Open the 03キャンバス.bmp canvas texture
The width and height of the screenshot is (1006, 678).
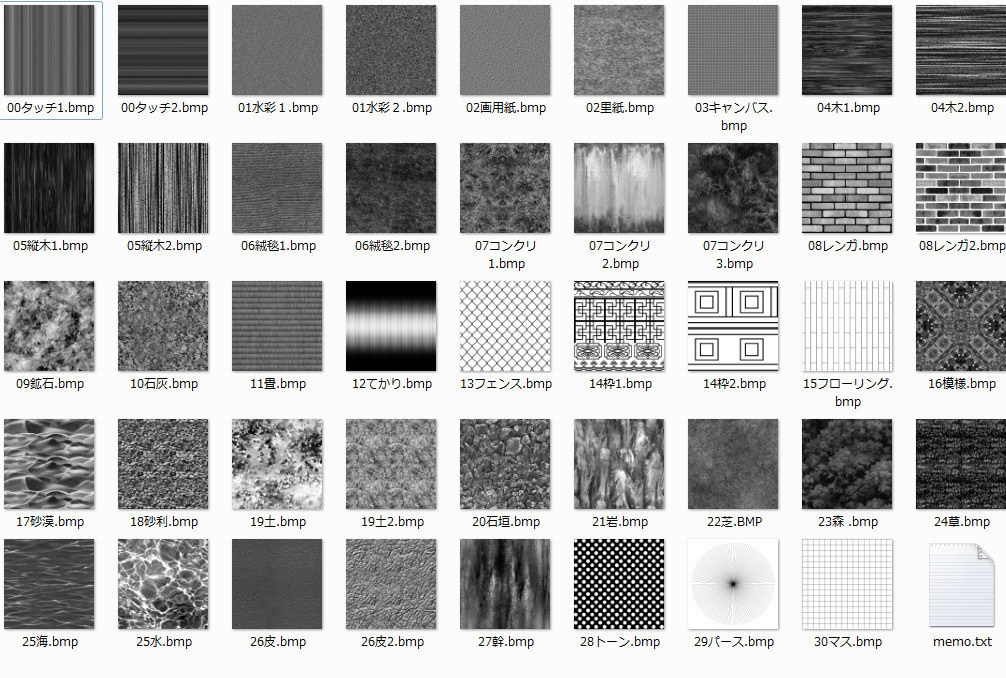coord(732,47)
